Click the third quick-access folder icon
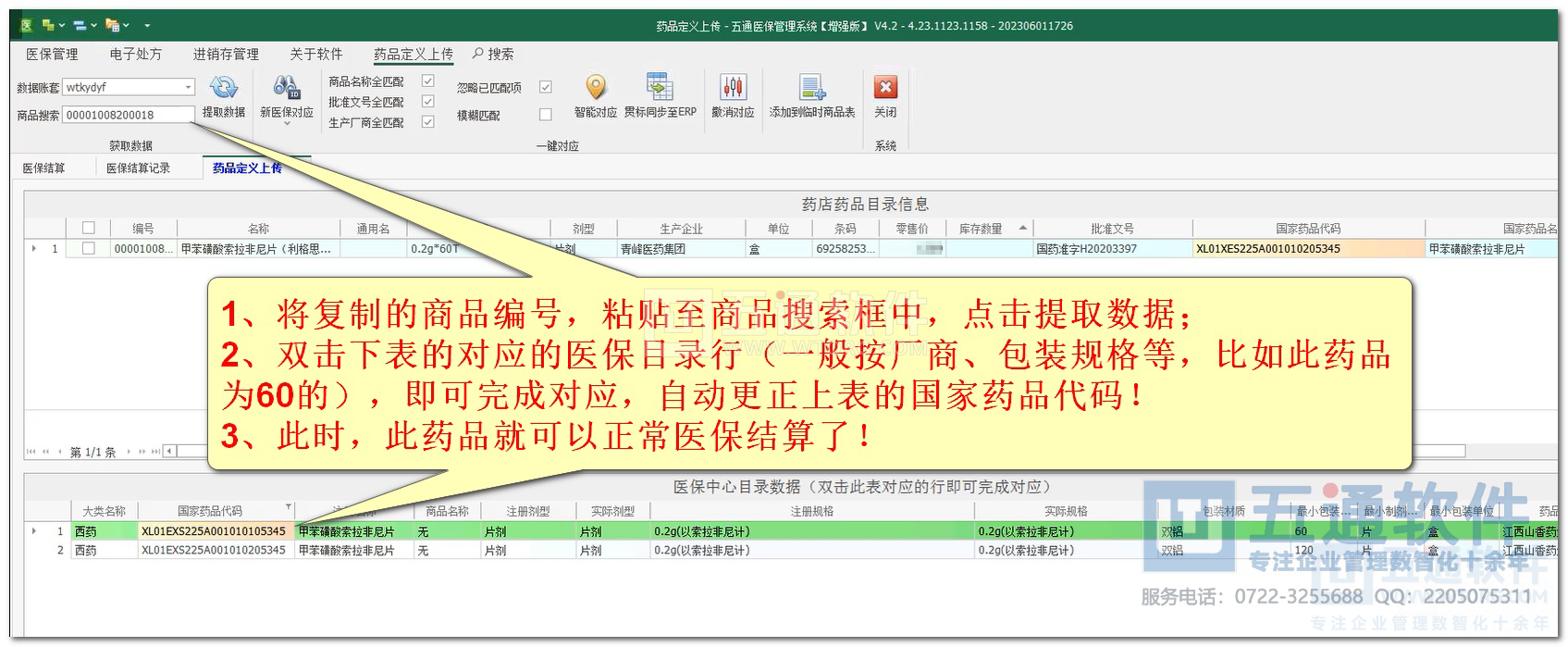The width and height of the screenshot is (1568, 647). 112,26
